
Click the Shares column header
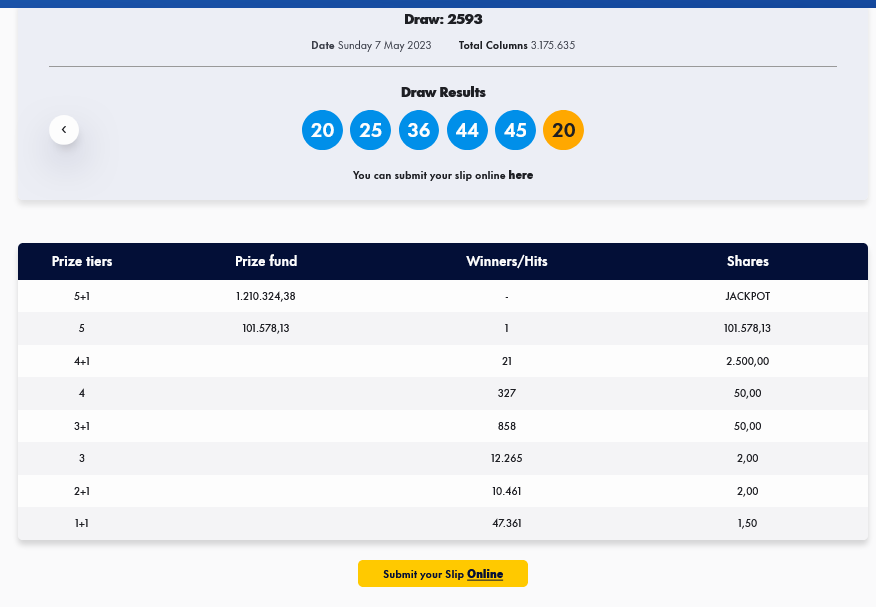[747, 261]
